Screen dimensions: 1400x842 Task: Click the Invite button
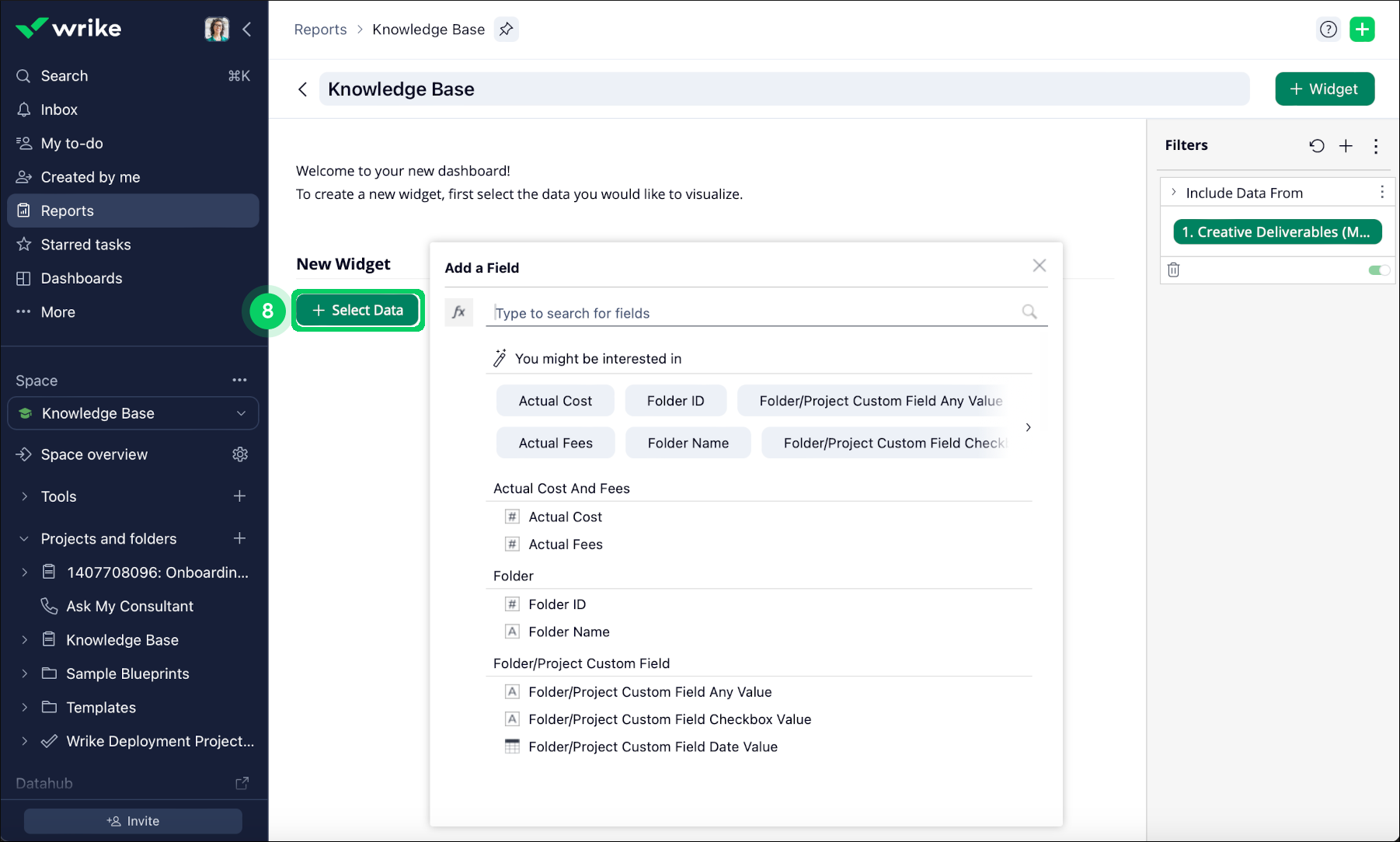tap(133, 821)
